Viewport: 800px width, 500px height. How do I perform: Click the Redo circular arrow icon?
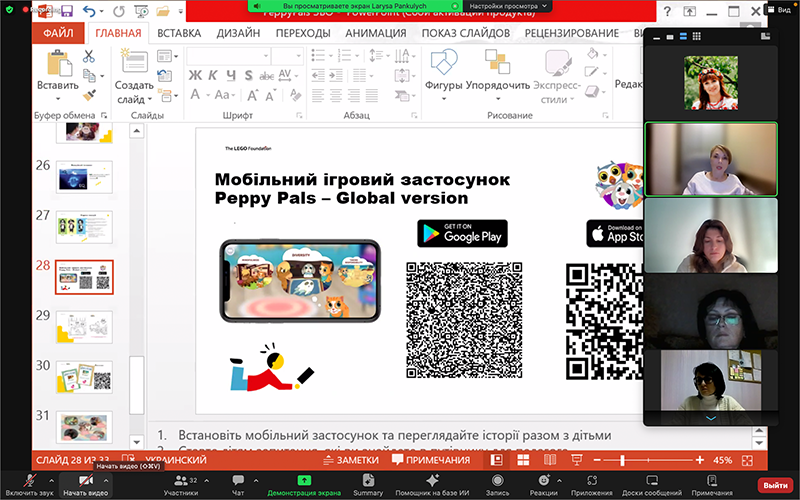click(x=118, y=11)
